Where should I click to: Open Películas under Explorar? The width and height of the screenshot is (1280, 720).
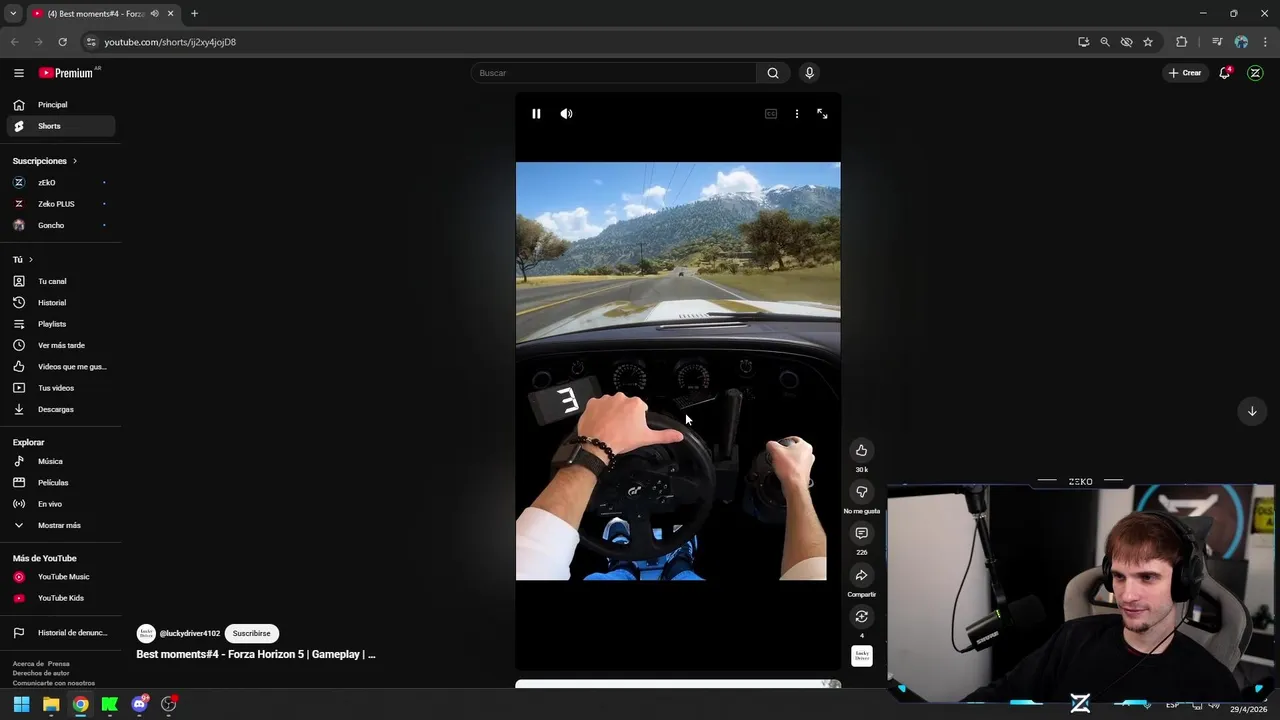pyautogui.click(x=60, y=483)
